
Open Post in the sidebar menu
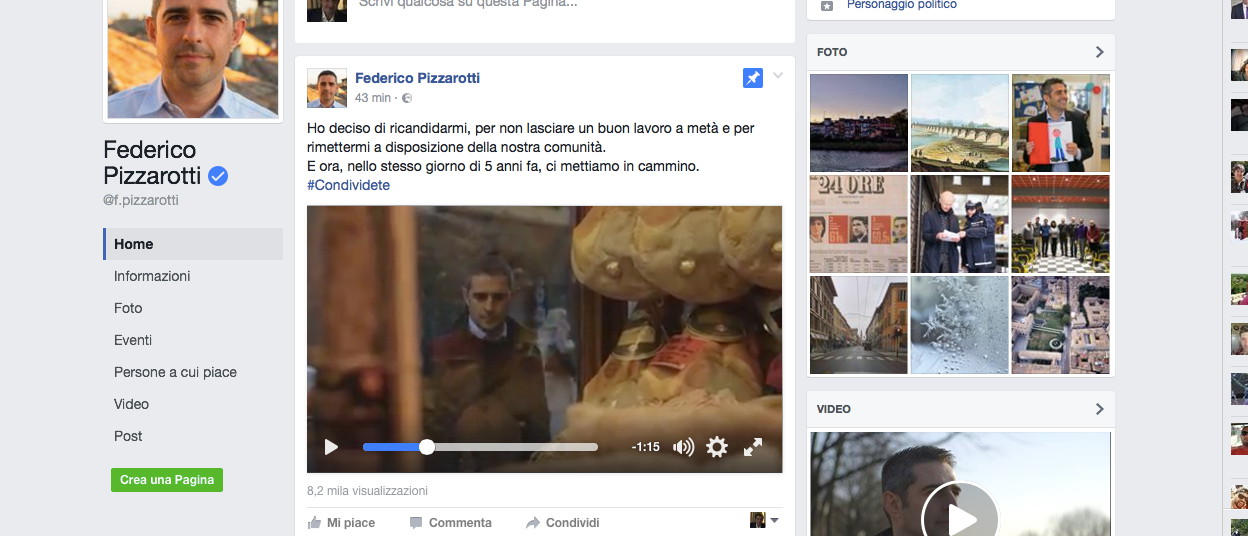(128, 436)
